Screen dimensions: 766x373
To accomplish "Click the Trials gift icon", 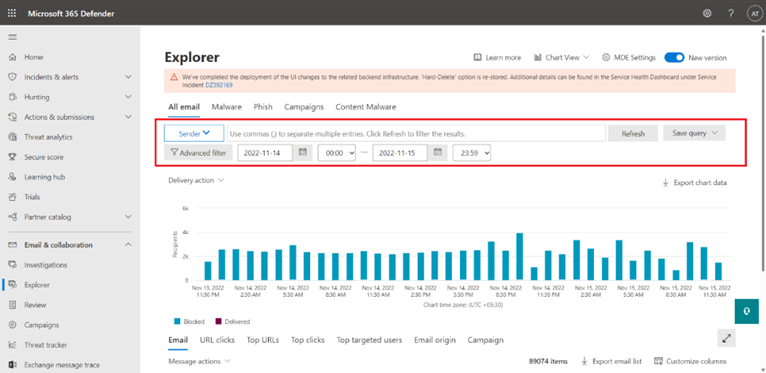I will (x=13, y=197).
